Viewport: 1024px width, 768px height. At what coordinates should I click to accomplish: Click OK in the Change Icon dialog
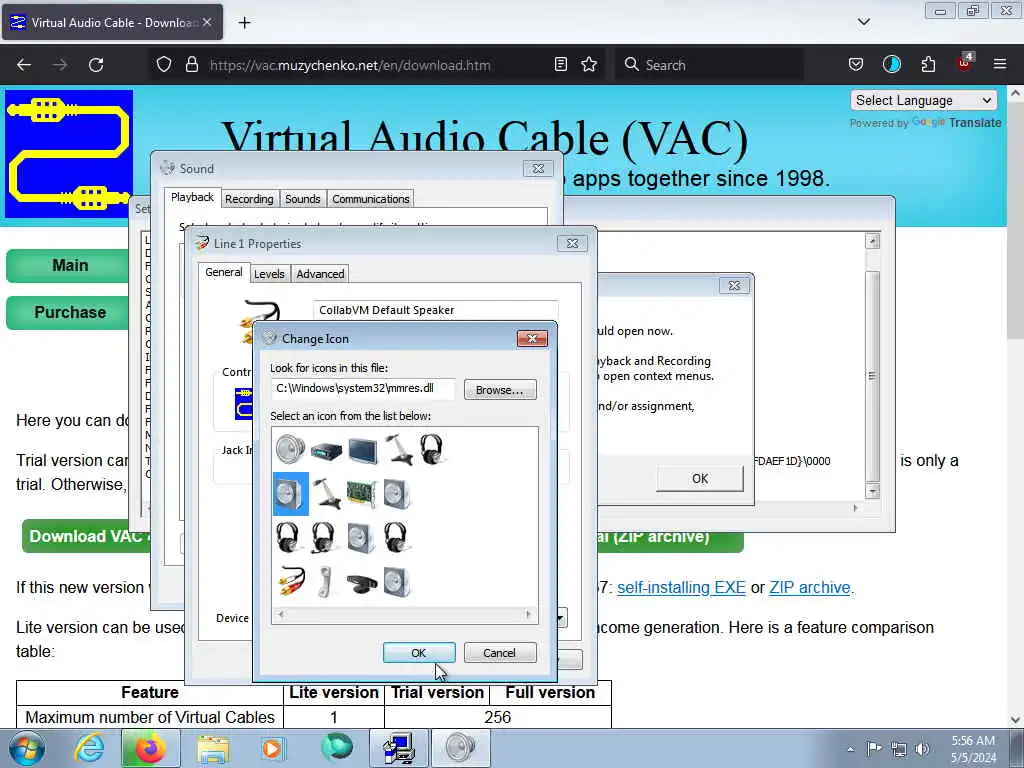419,652
